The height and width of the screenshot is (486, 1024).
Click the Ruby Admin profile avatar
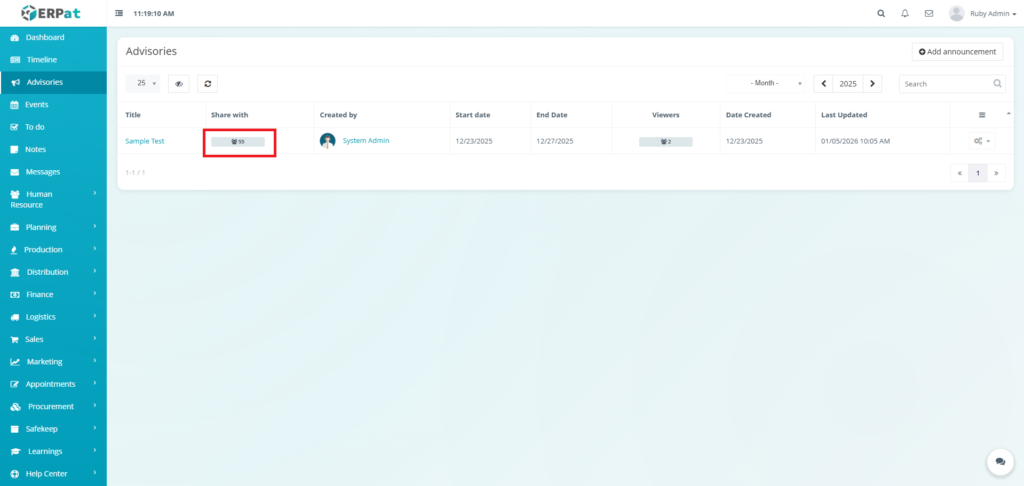pos(957,13)
